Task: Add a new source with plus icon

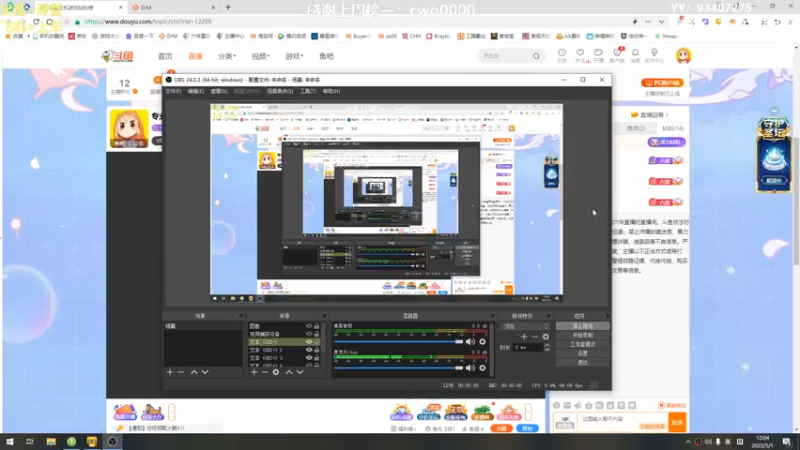Action: pyautogui.click(x=254, y=372)
